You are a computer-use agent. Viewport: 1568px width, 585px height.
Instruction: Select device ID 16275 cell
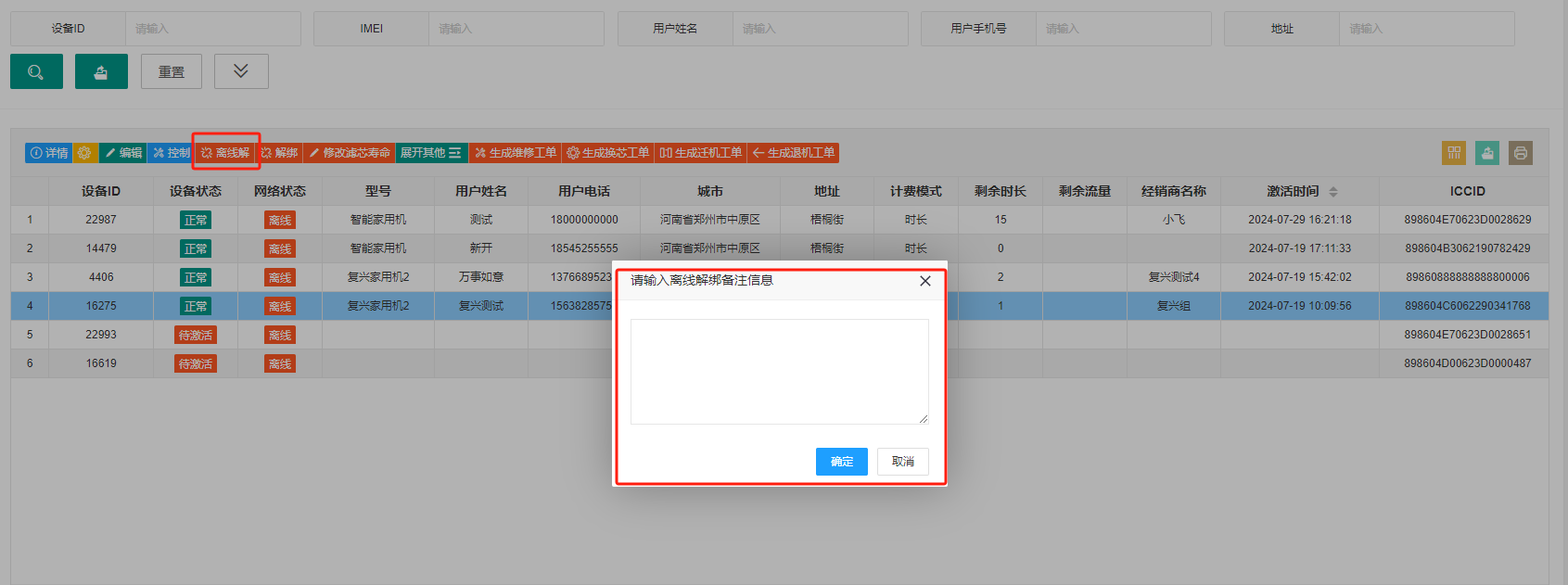(x=101, y=306)
